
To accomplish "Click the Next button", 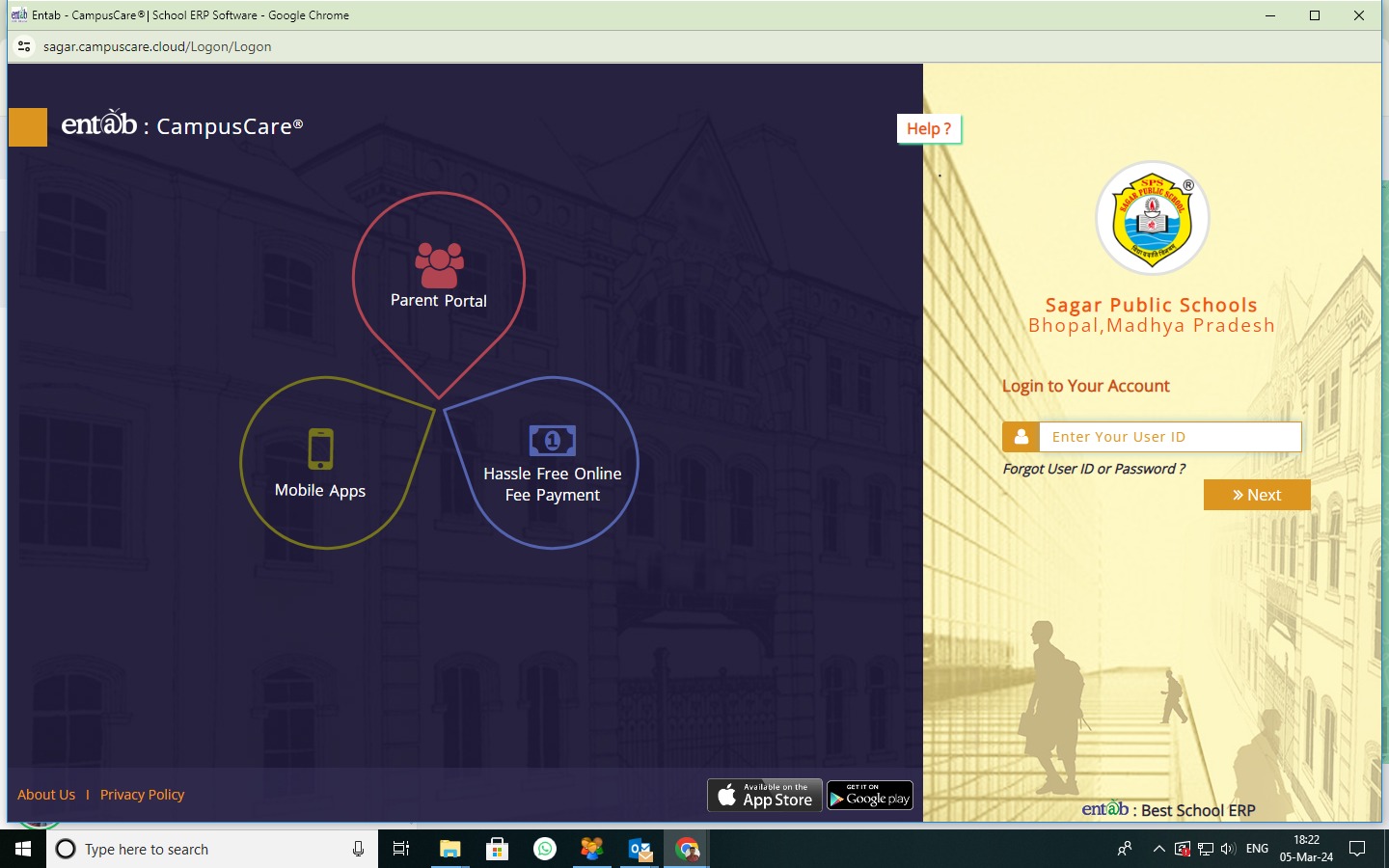I will click(1257, 495).
